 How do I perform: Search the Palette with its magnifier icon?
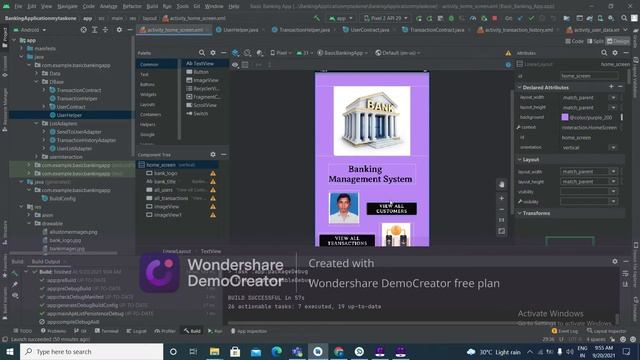coord(202,53)
